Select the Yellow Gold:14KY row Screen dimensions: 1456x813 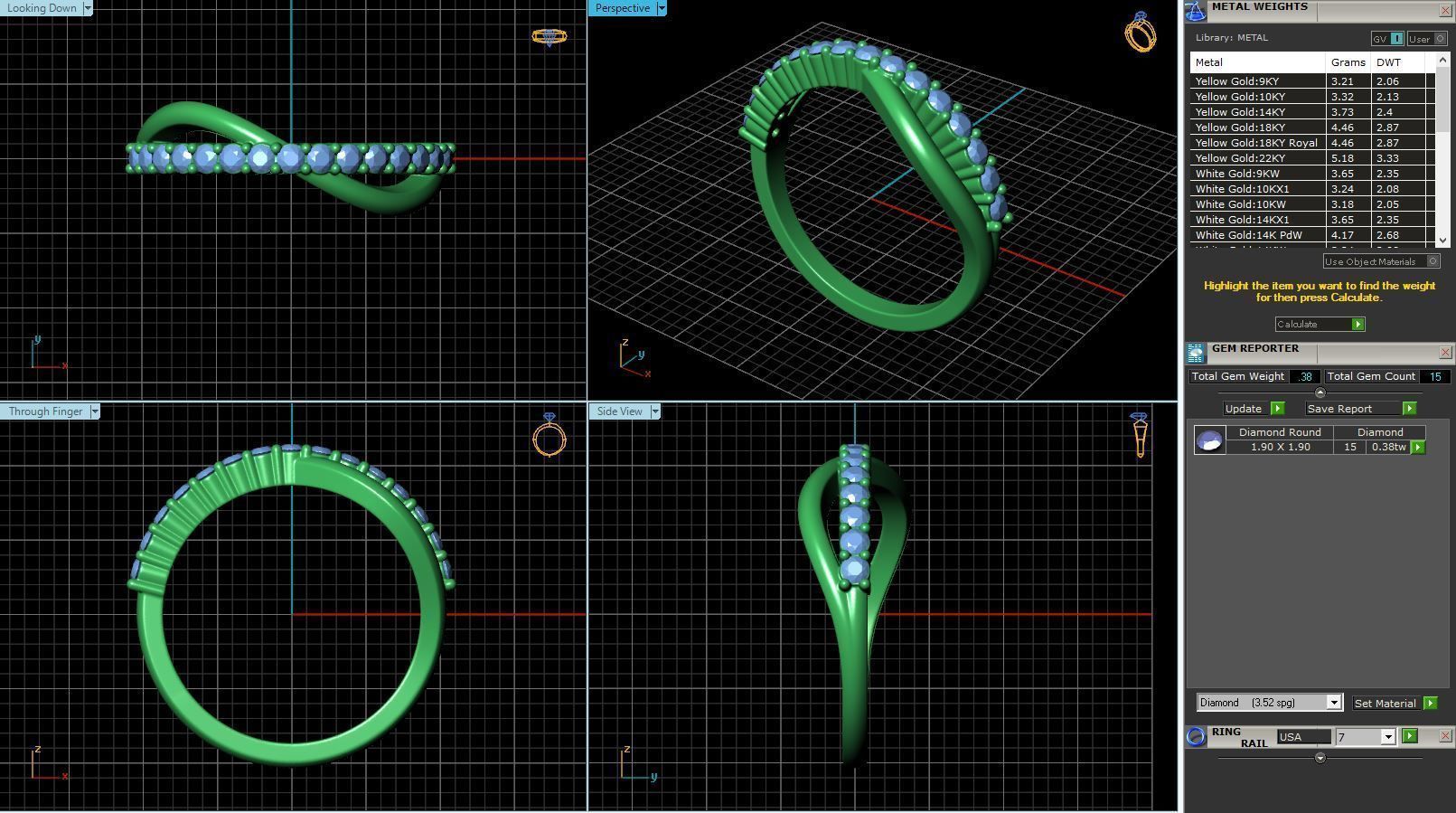[x=1311, y=112]
